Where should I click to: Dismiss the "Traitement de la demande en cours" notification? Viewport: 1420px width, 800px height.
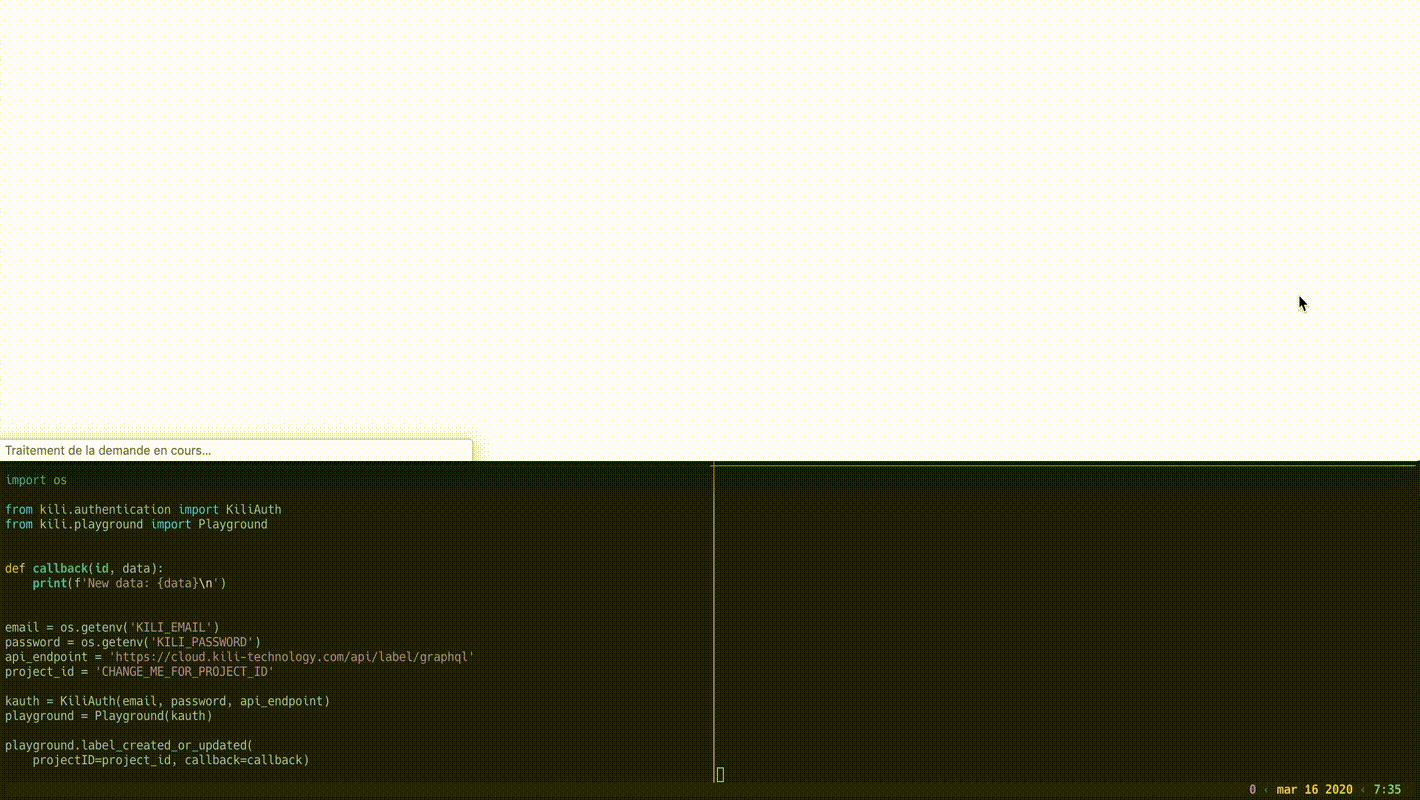[x=108, y=450]
